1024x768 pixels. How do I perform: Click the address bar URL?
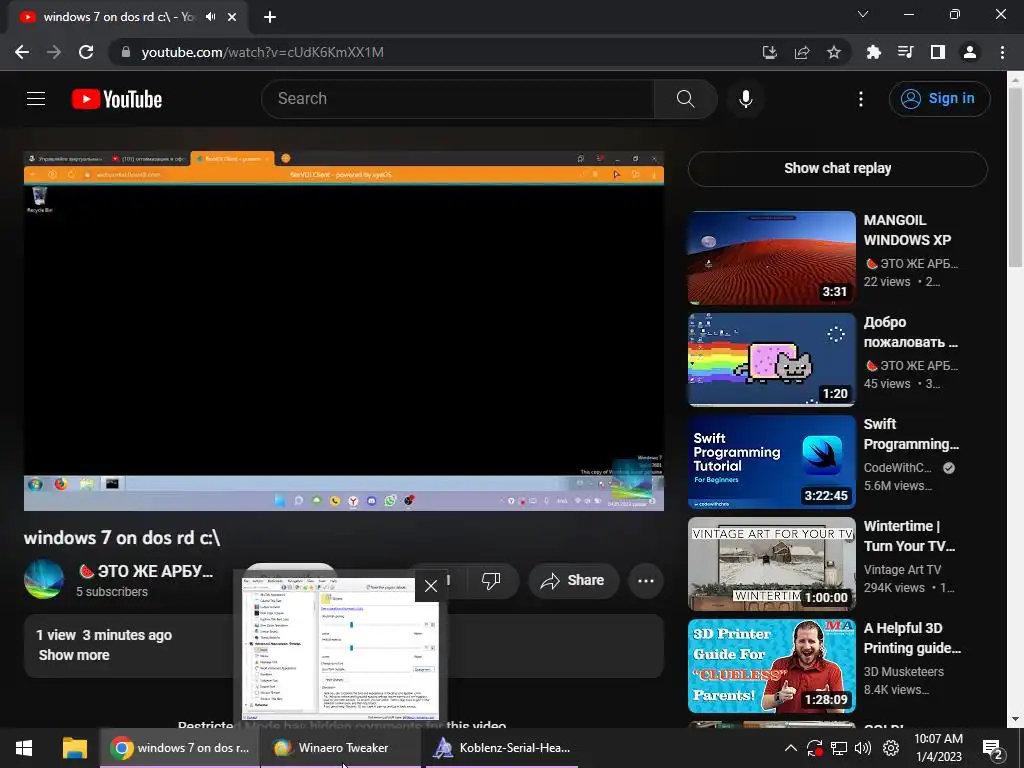(263, 52)
